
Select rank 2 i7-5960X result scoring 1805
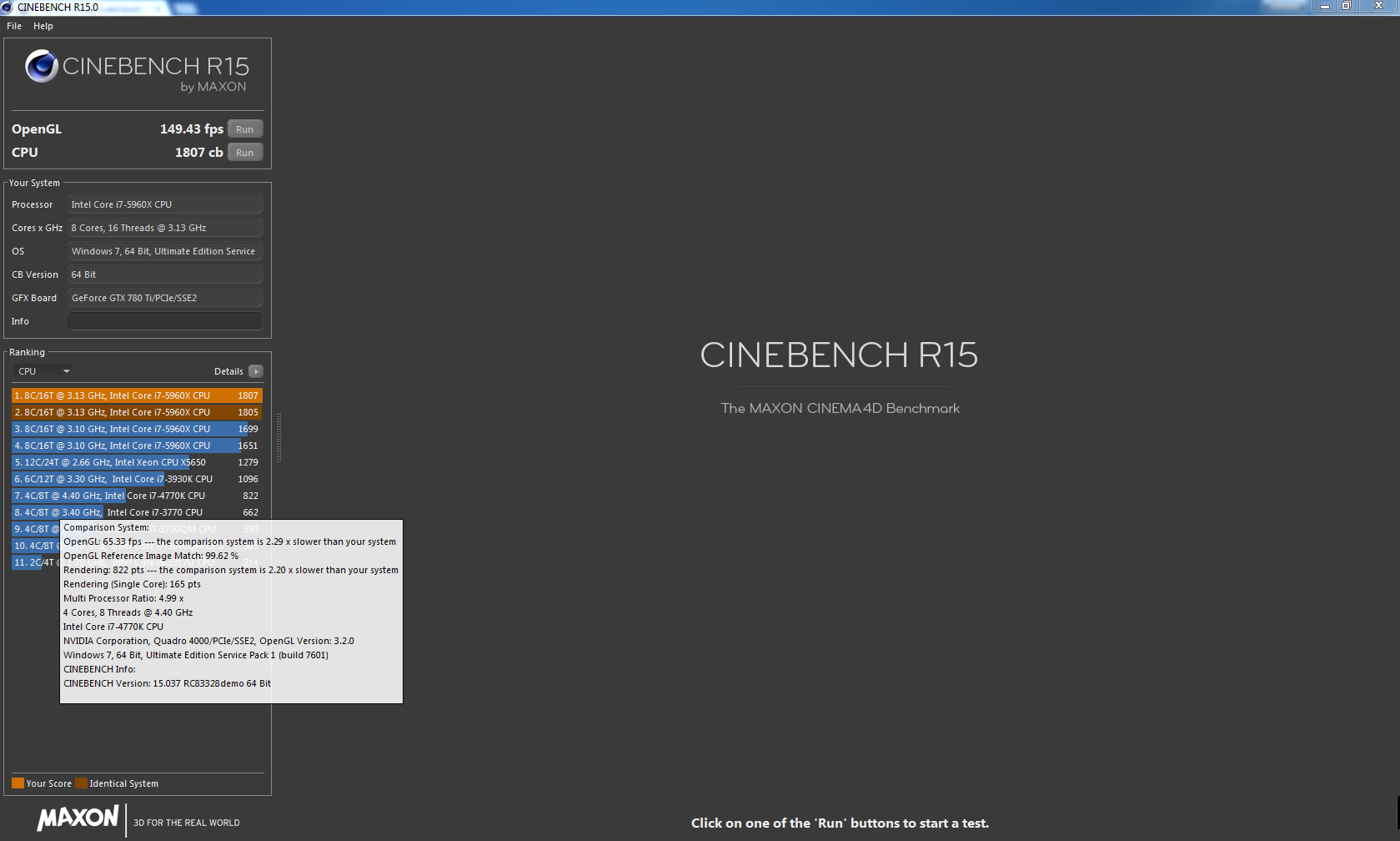click(x=137, y=412)
